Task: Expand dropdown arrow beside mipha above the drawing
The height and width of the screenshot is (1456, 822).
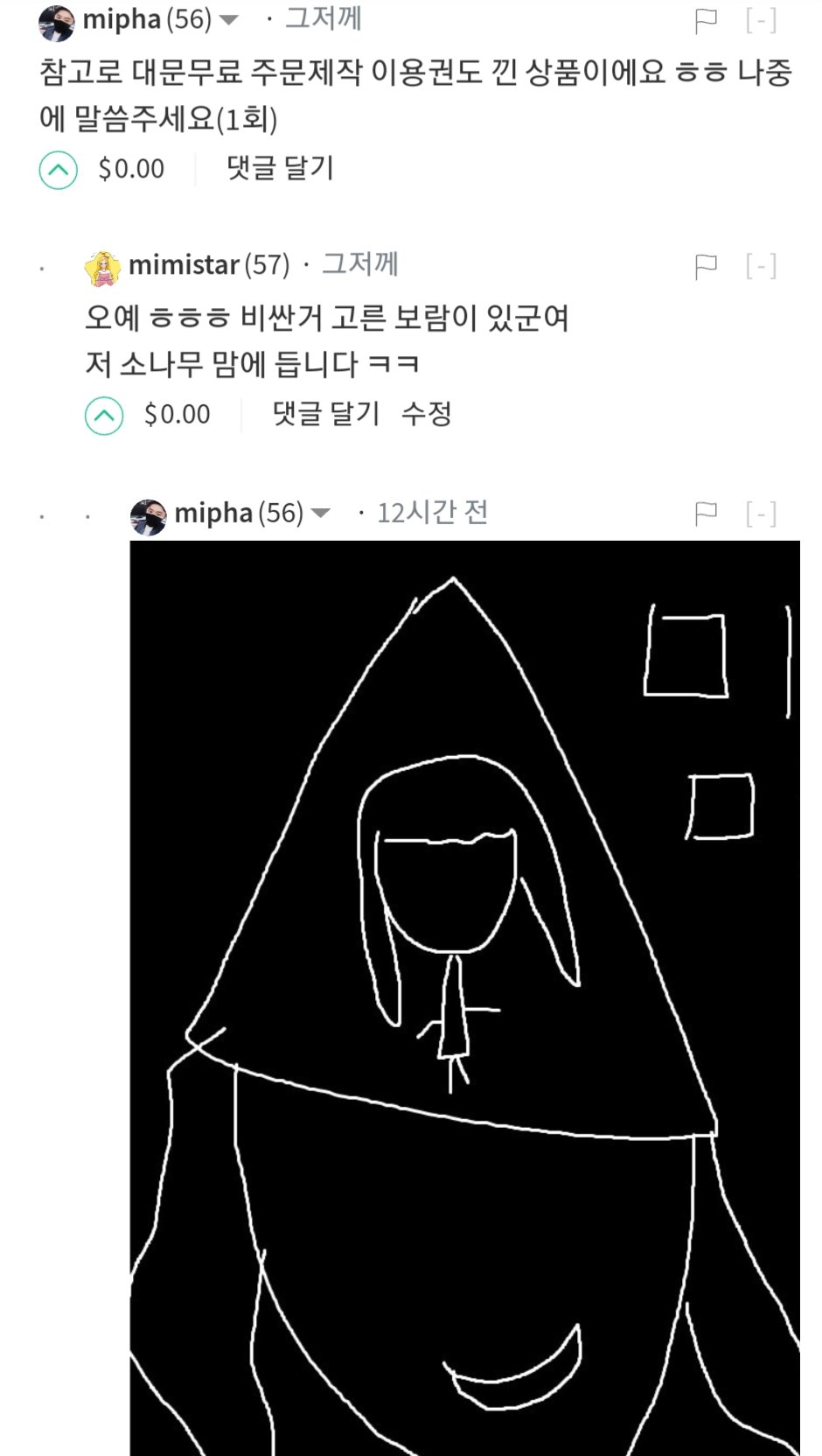Action: 321,513
